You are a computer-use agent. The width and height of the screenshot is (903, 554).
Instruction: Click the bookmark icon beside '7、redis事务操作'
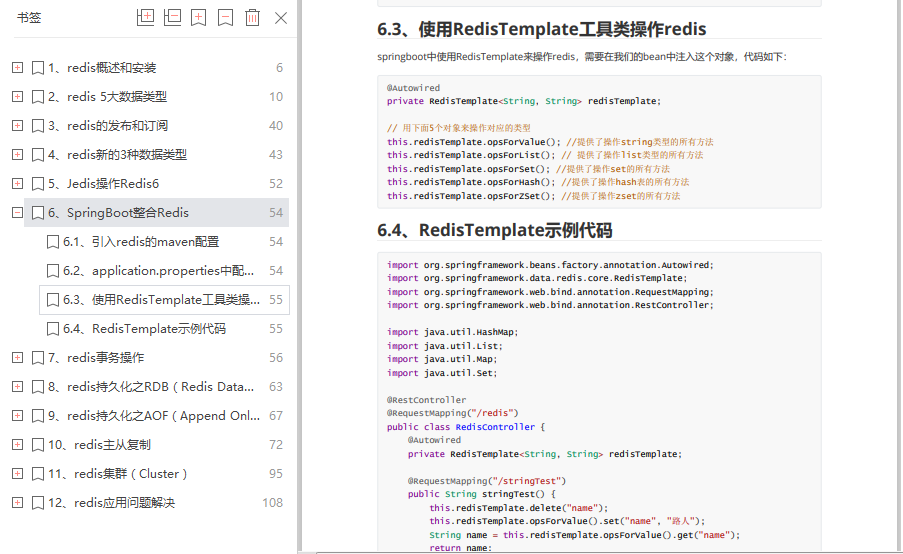coord(37,358)
